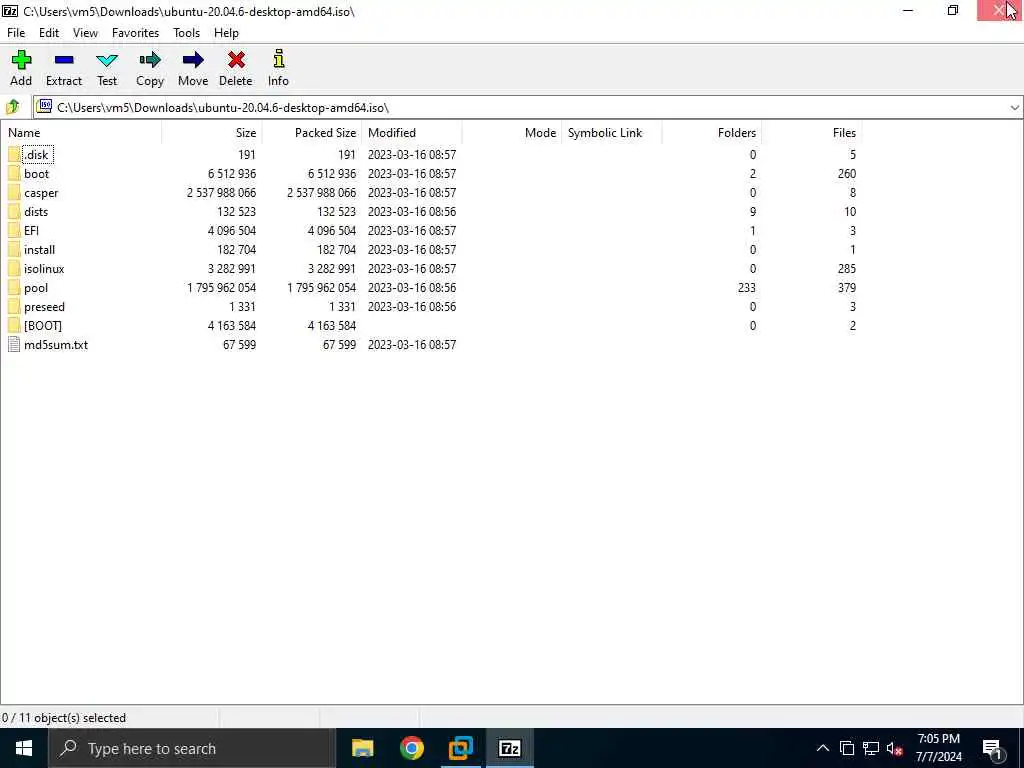
Task: Select the install folder icon
Action: point(14,249)
